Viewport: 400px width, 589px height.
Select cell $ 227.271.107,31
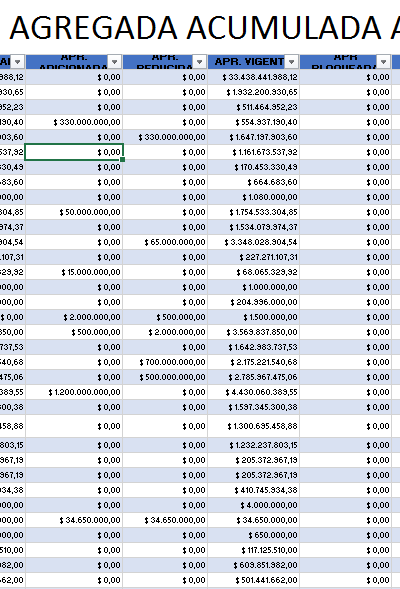pos(254,257)
